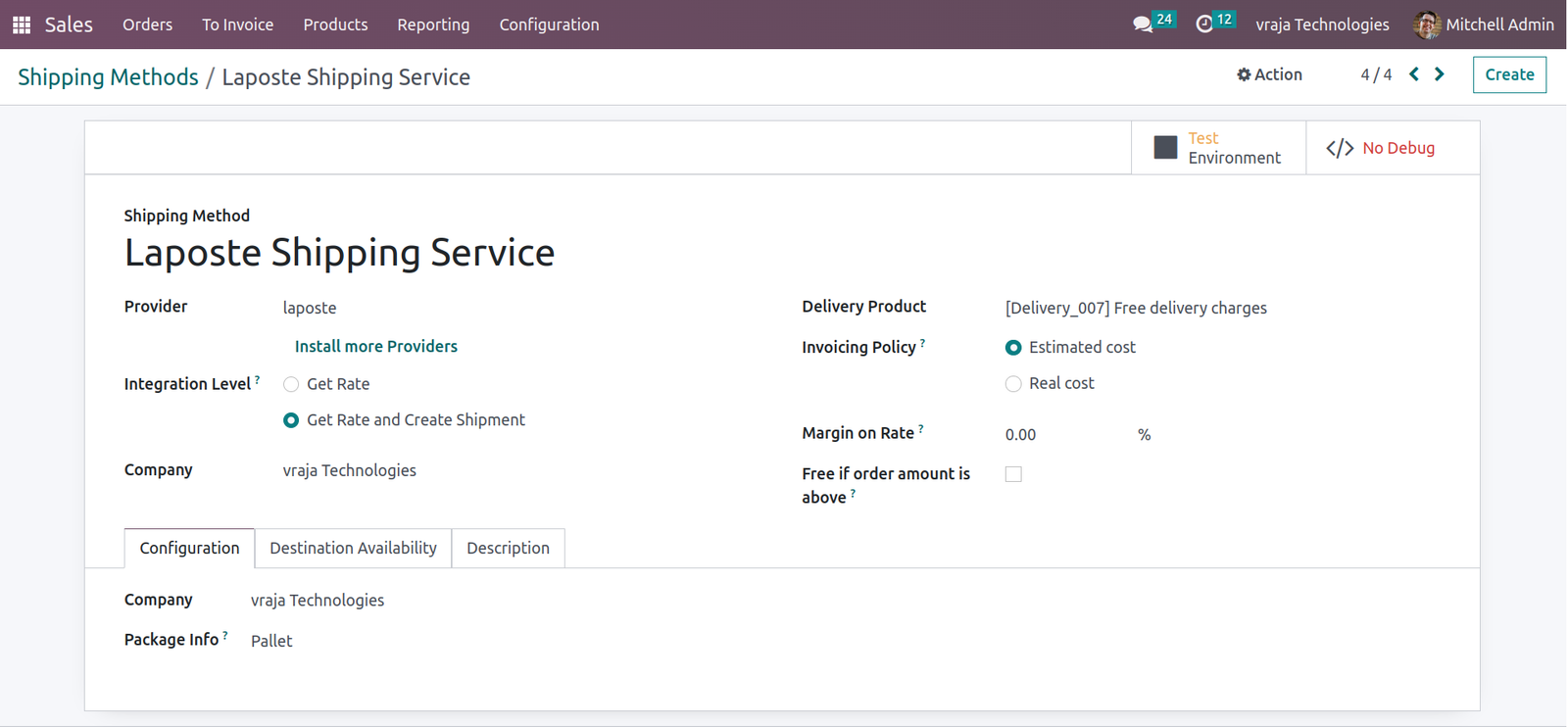Go to next record arrow

(x=1440, y=74)
